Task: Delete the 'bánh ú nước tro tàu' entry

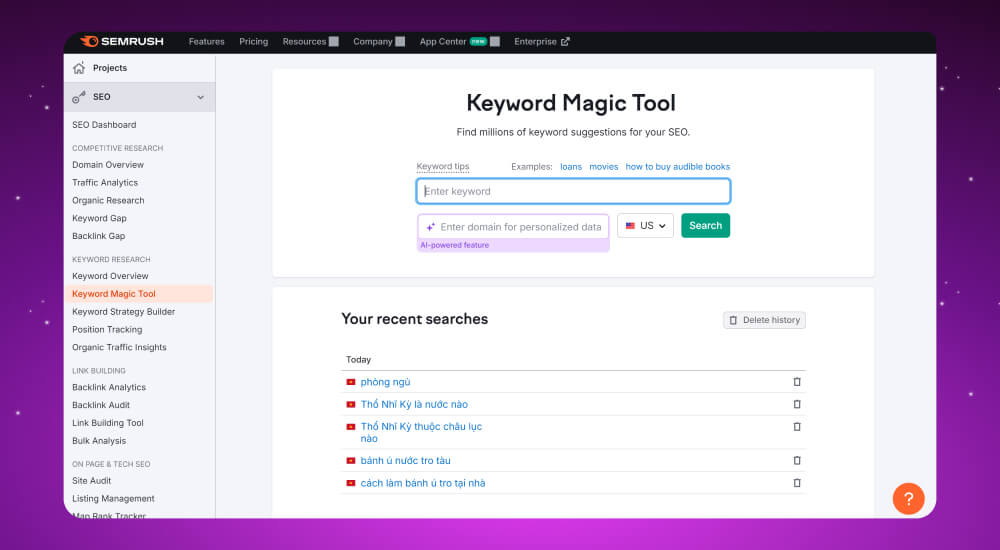Action: pos(797,460)
